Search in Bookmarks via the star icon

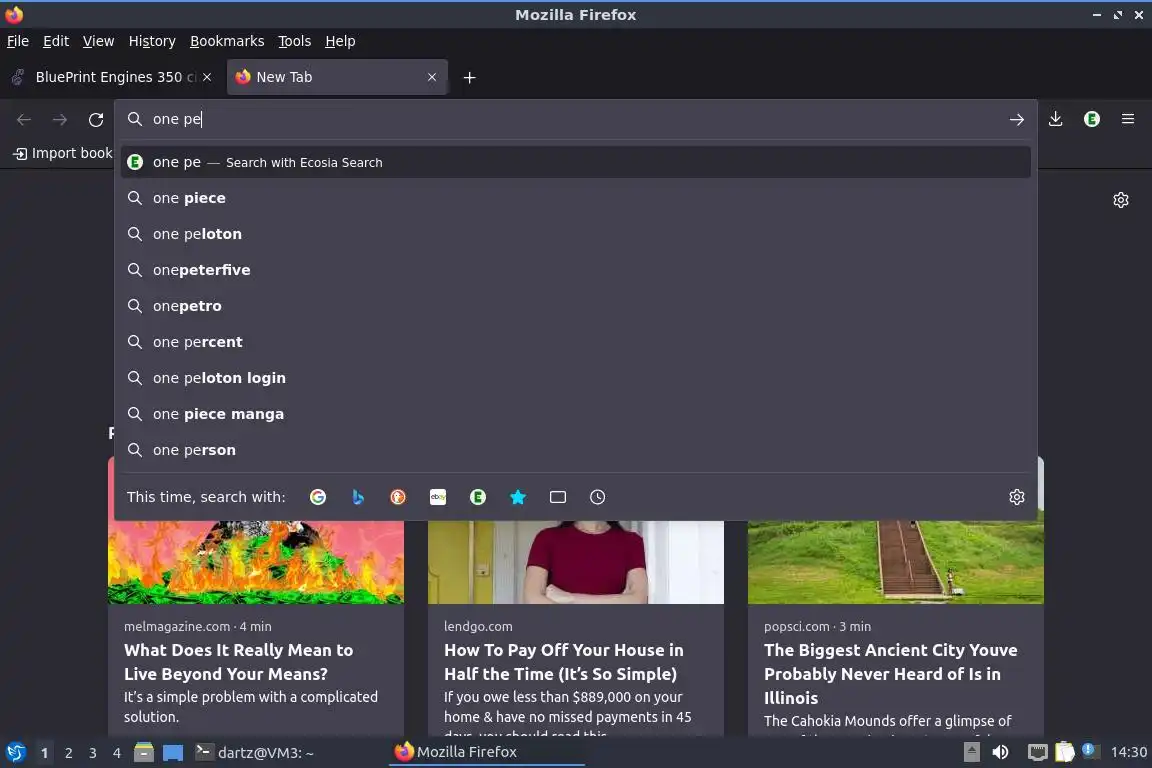(518, 498)
